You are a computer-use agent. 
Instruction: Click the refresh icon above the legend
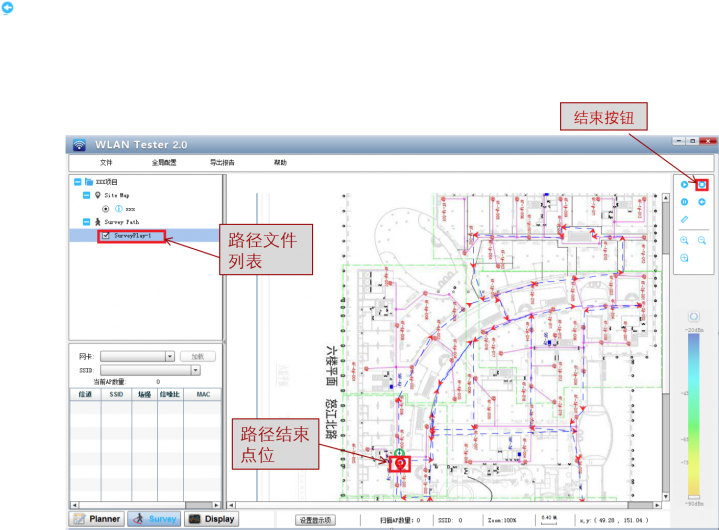694,316
